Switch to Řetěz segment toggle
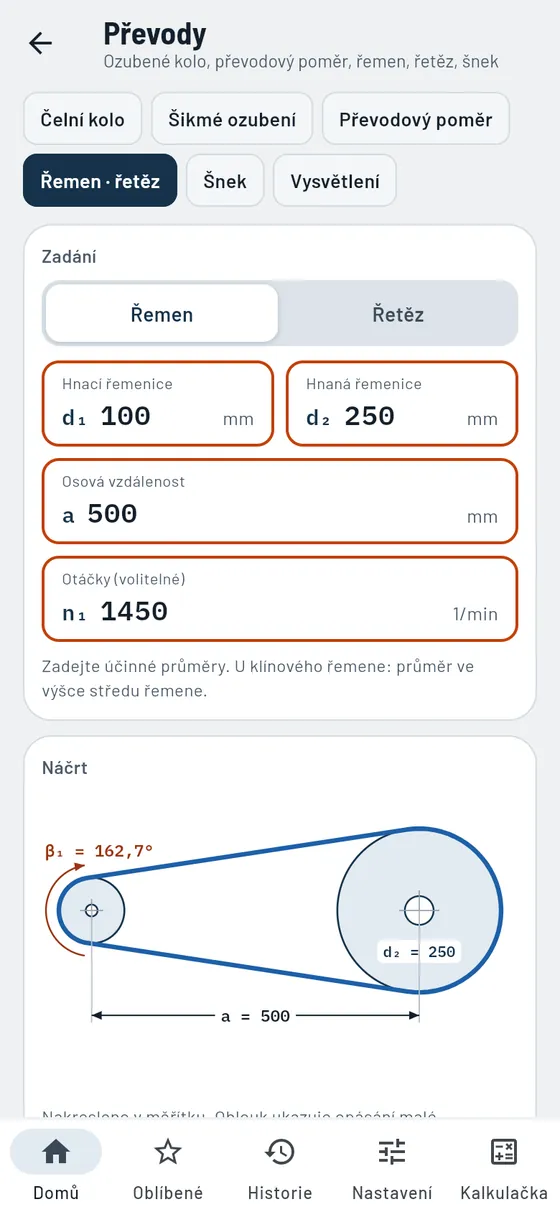The height and width of the screenshot is (1212, 560). pos(398,314)
